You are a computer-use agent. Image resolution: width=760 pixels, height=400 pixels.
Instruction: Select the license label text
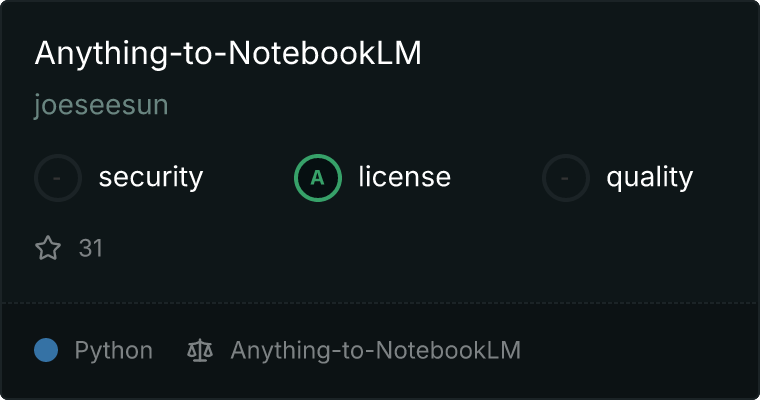coord(405,176)
